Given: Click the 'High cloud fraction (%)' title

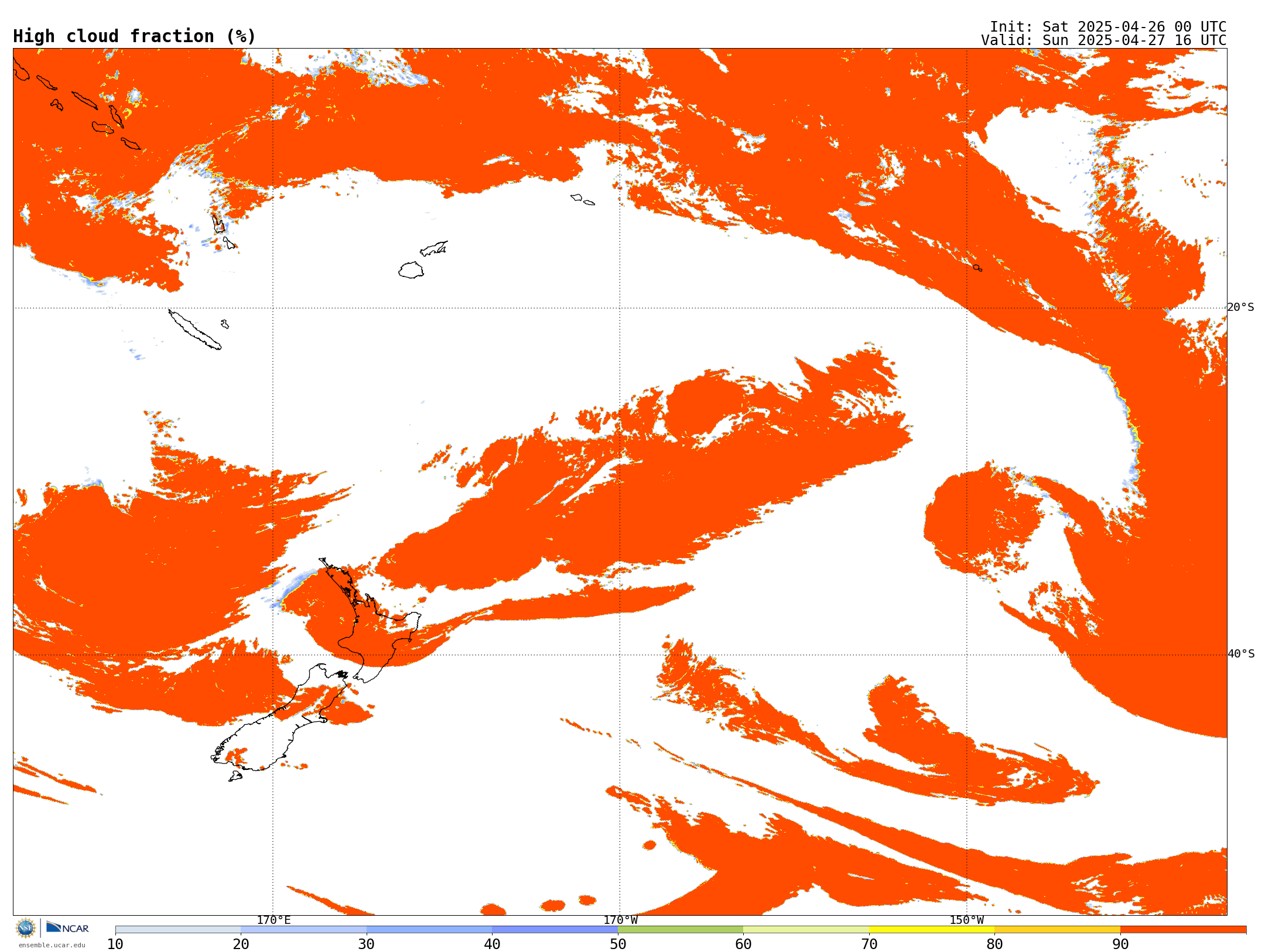Looking at the screenshot, I should (x=134, y=36).
